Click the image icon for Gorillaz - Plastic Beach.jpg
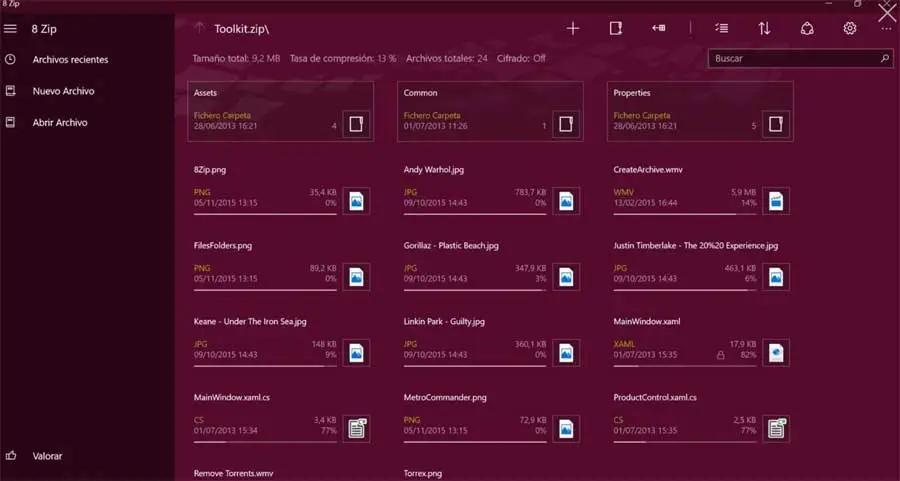Screen dimensions: 900x481 [x=566, y=277]
